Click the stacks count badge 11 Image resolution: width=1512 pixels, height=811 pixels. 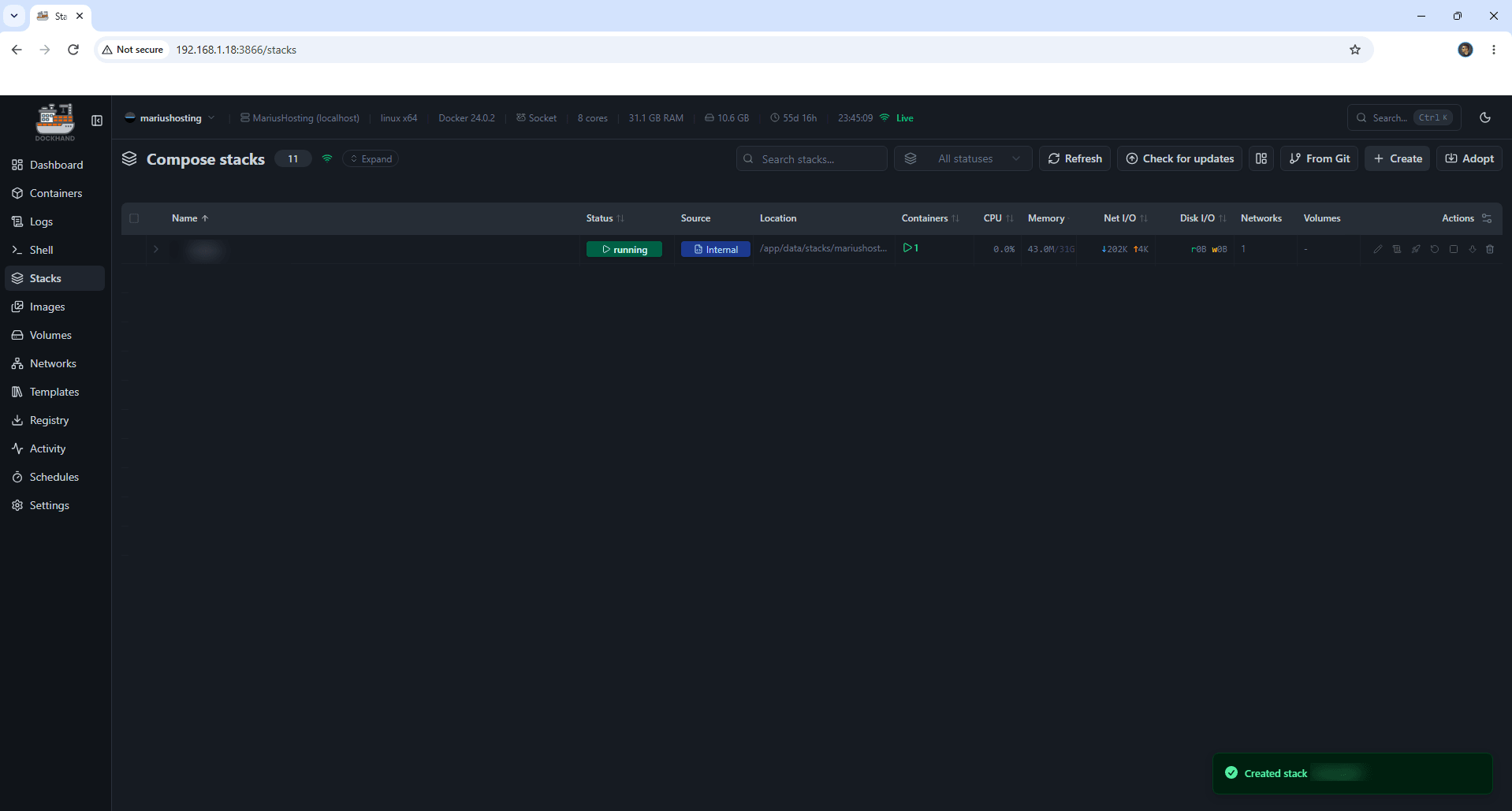point(293,158)
